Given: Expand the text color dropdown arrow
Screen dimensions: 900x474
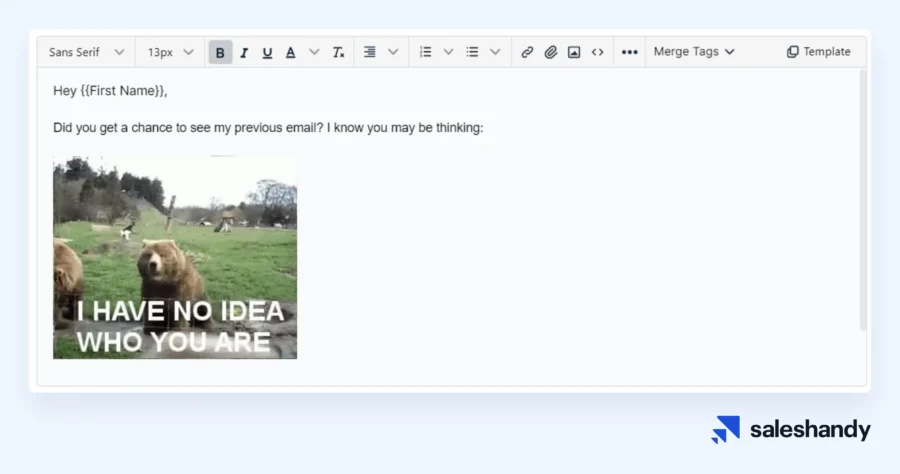Looking at the screenshot, I should [314, 52].
